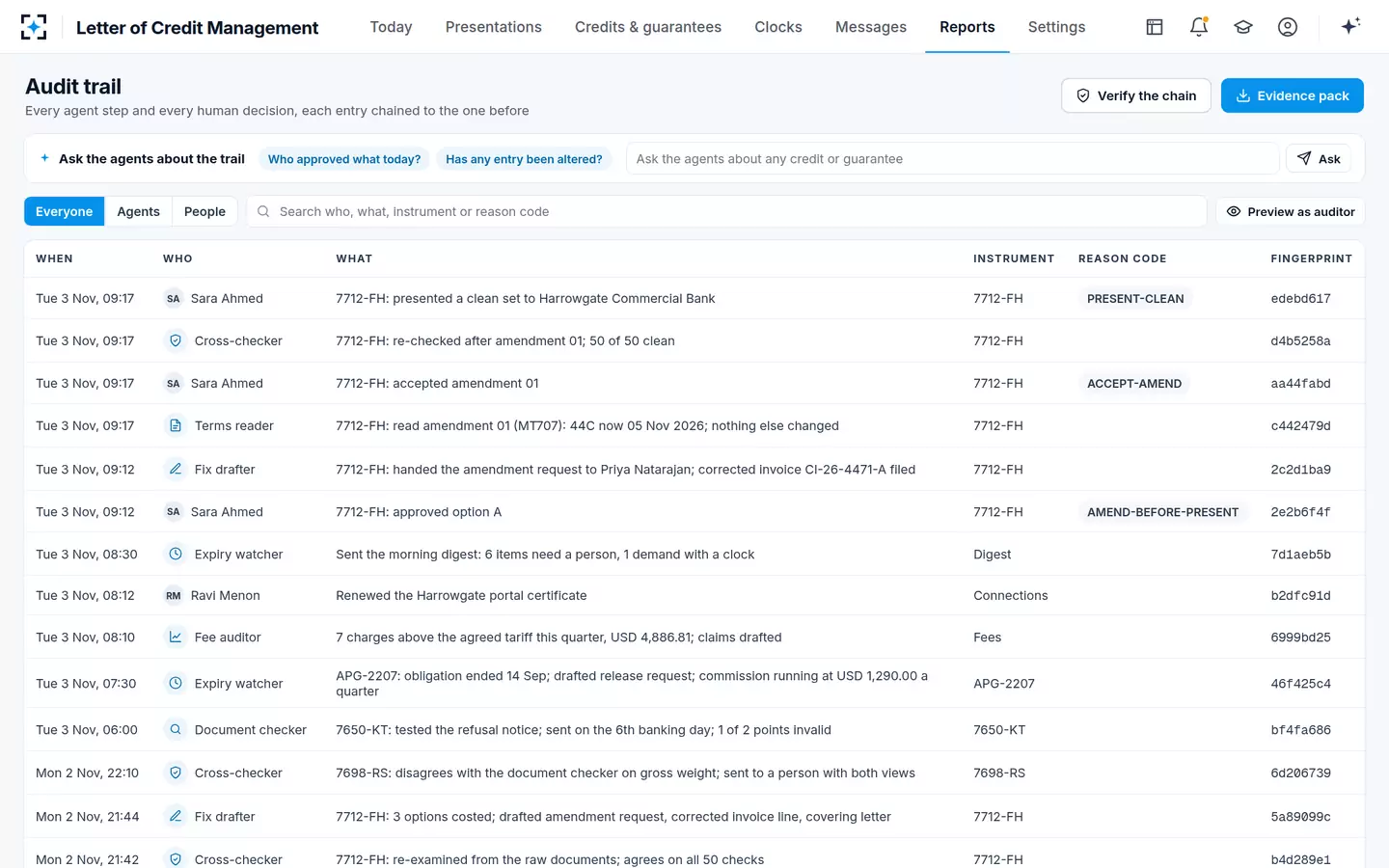The height and width of the screenshot is (868, 1389).
Task: Switch to Credits & guarantees
Action: click(648, 27)
